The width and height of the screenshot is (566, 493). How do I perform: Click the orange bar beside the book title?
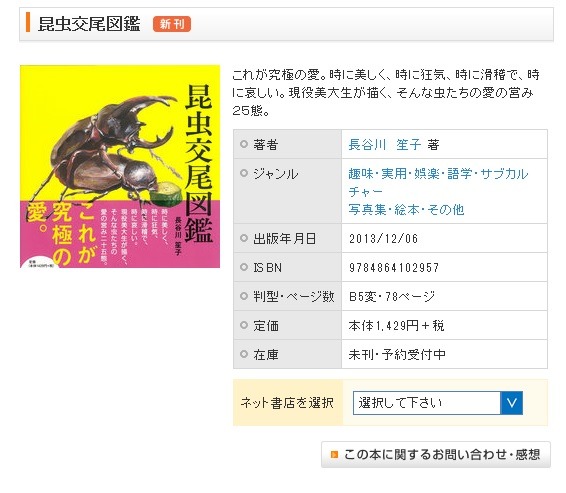[x=28, y=22]
